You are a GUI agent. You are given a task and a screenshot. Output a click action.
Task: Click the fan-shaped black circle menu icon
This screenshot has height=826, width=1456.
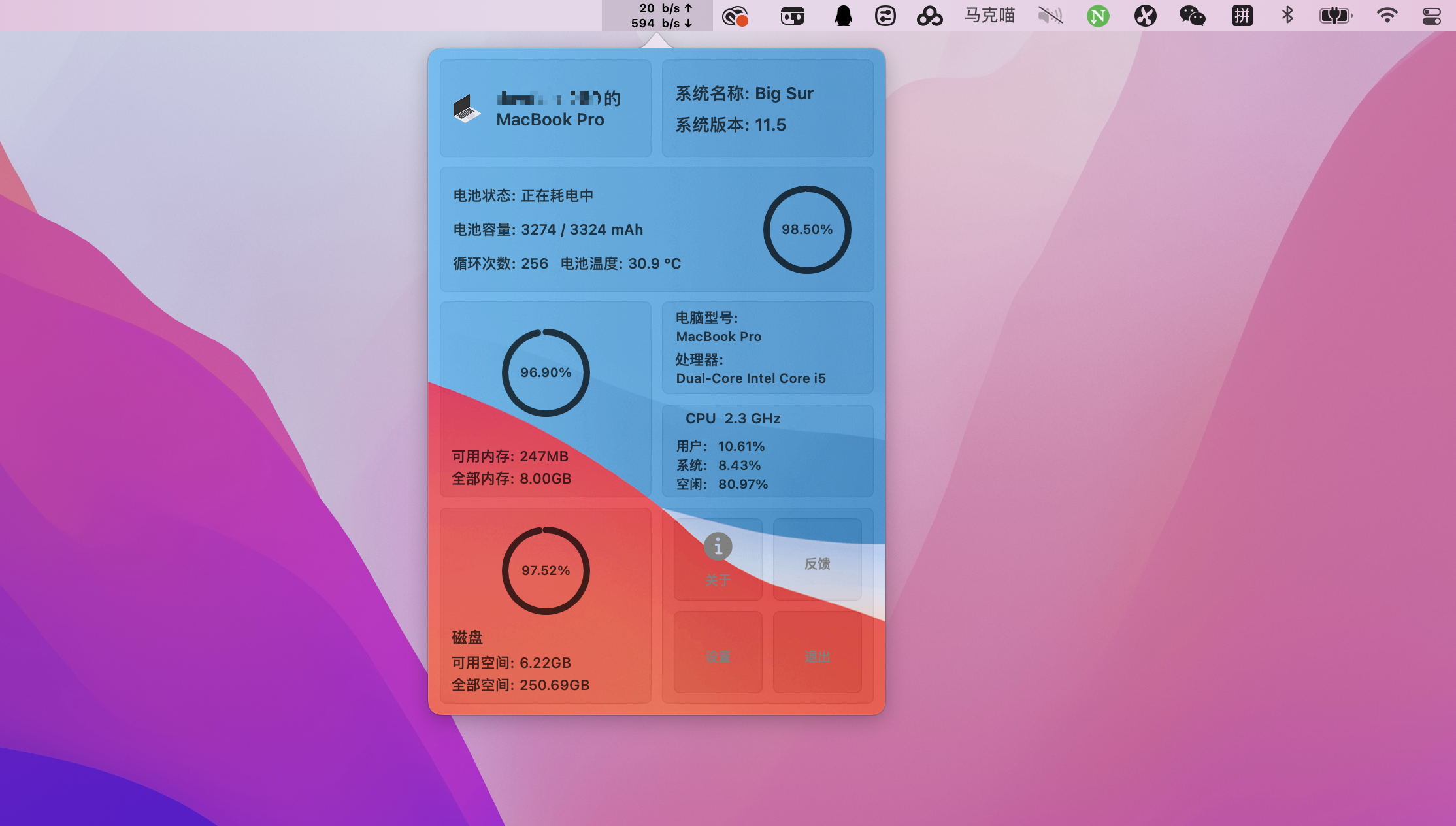(1145, 16)
